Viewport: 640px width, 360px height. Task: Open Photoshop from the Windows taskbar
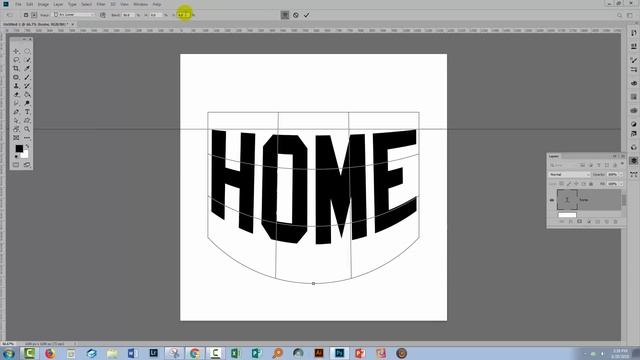pyautogui.click(x=339, y=353)
